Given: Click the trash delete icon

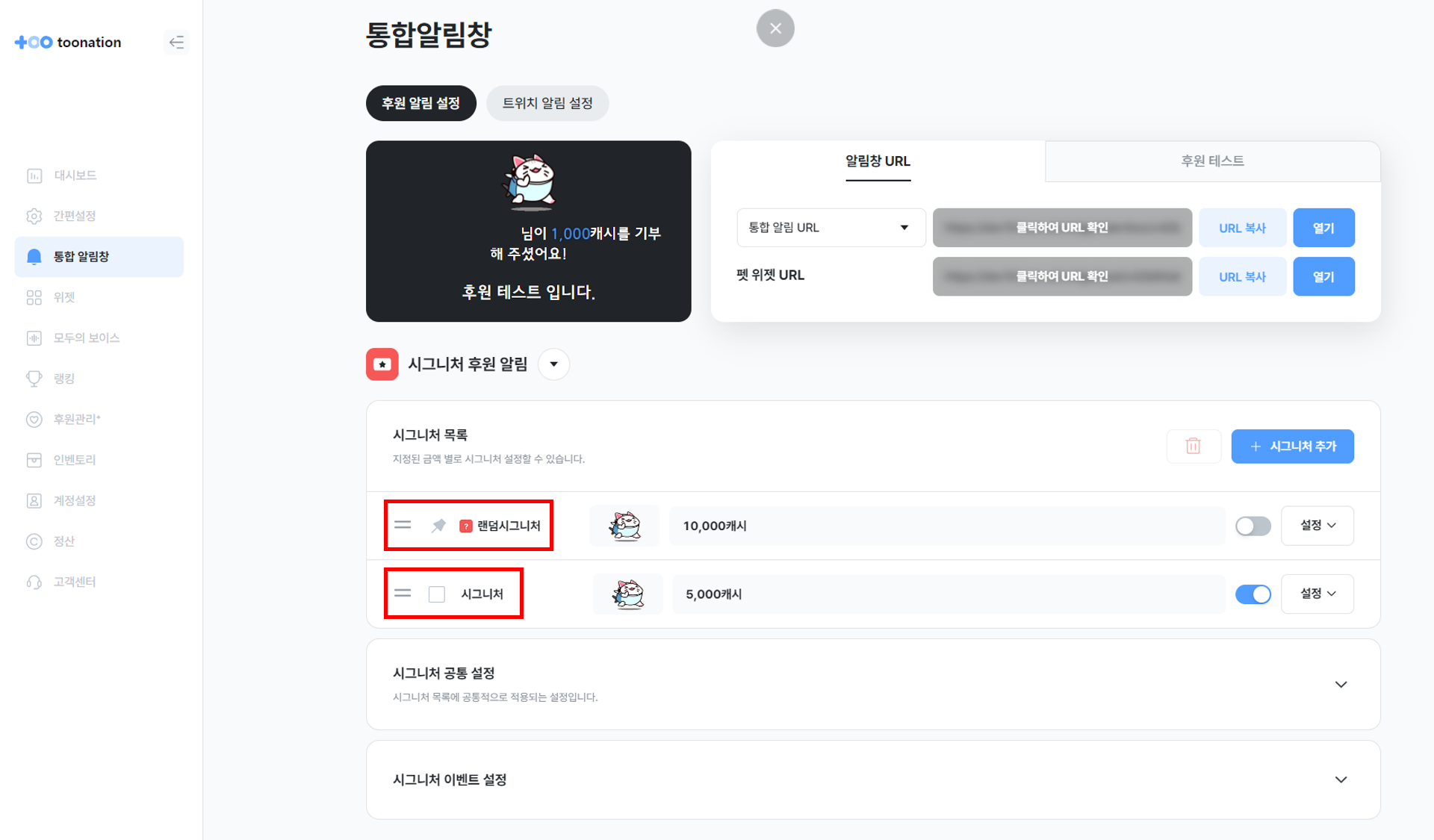Looking at the screenshot, I should click(1194, 447).
